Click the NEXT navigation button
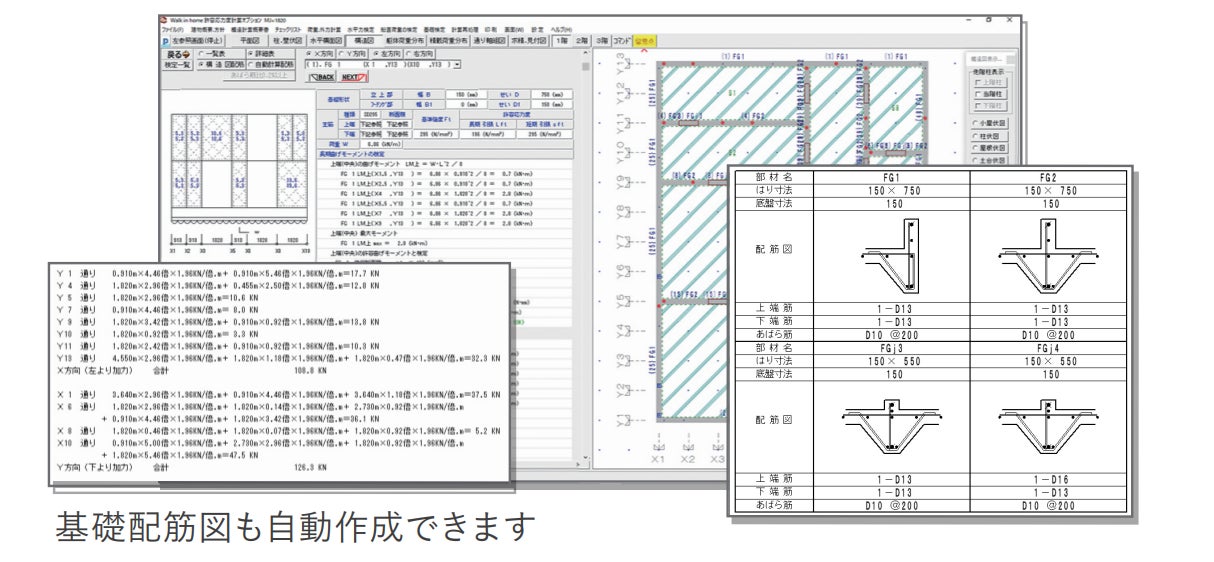The image size is (1214, 562). (353, 76)
